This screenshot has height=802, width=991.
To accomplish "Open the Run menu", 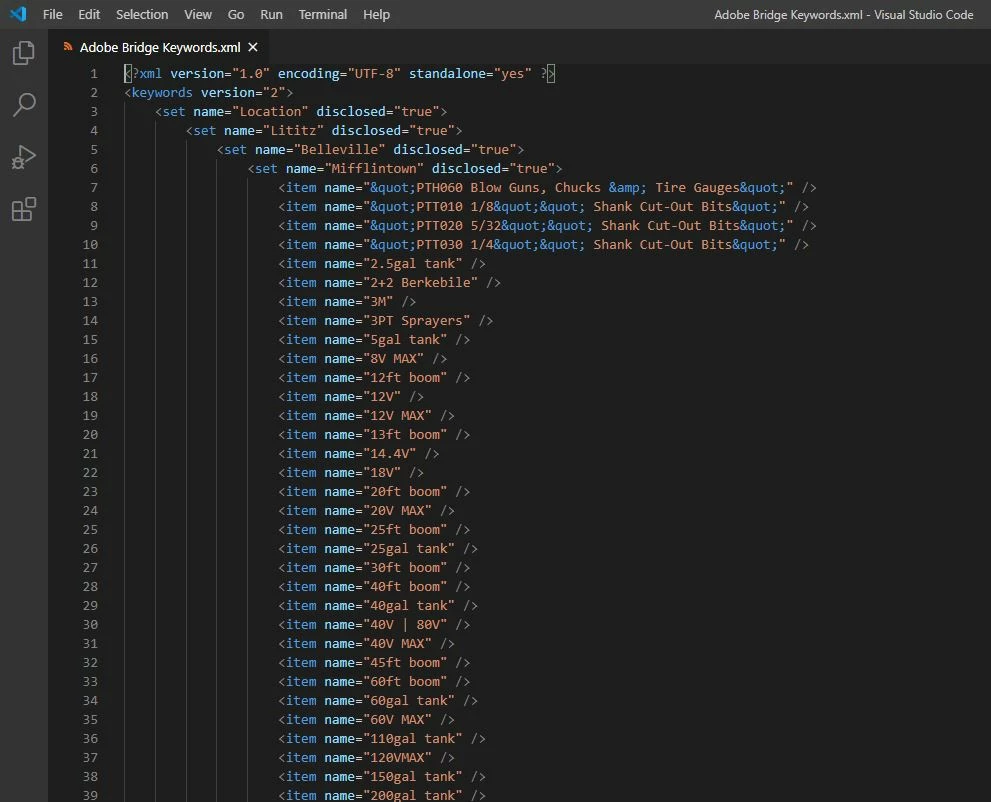I will click(x=271, y=15).
